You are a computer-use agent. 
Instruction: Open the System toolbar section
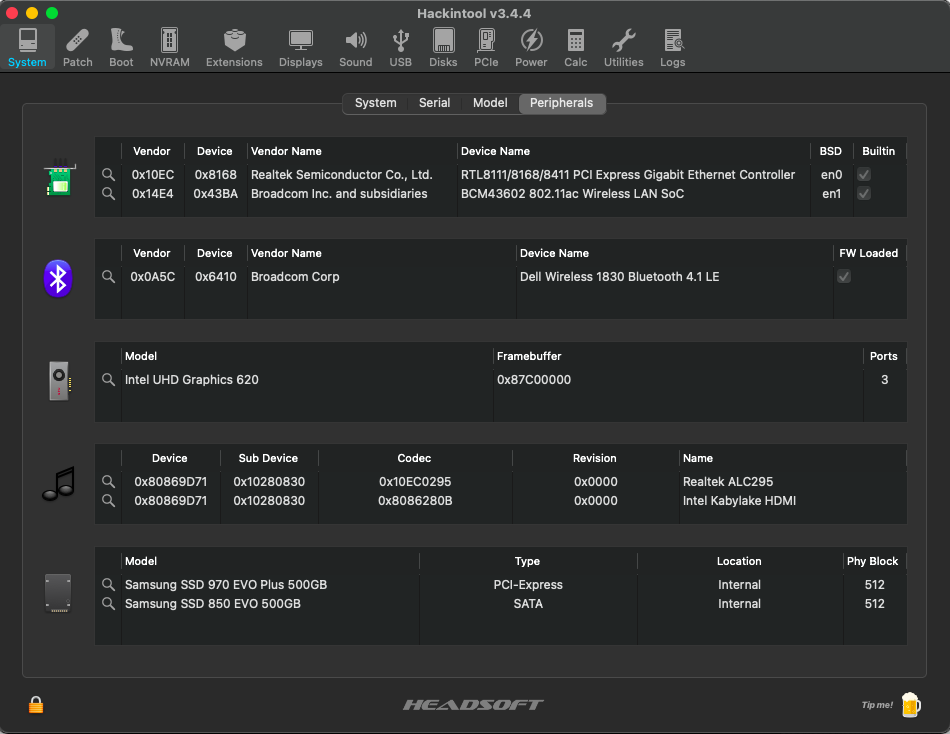pos(27,47)
